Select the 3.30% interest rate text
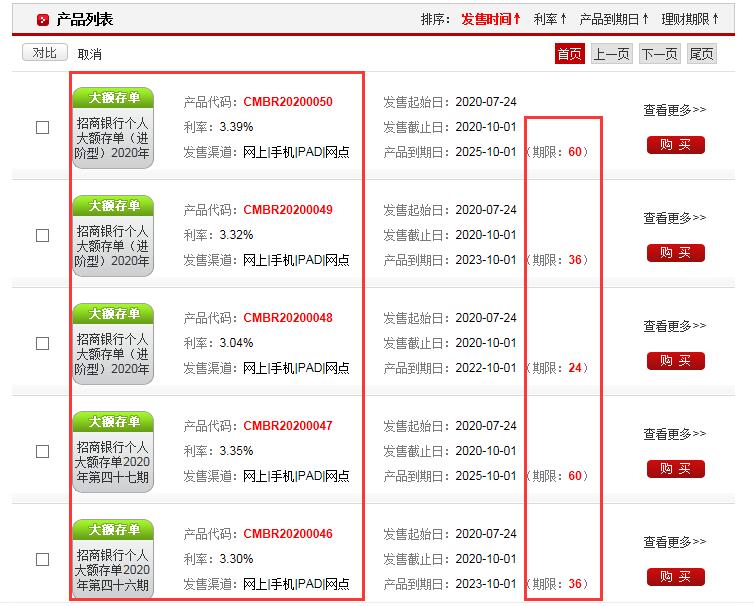 click(x=236, y=559)
